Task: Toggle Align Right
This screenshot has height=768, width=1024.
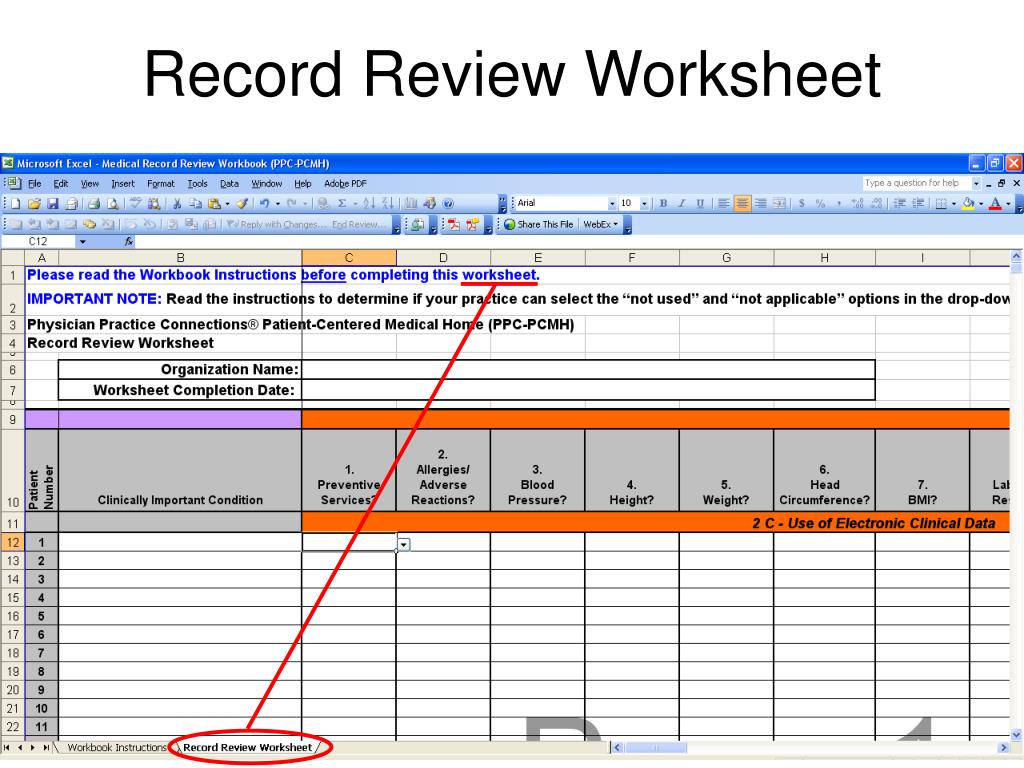Action: (761, 204)
